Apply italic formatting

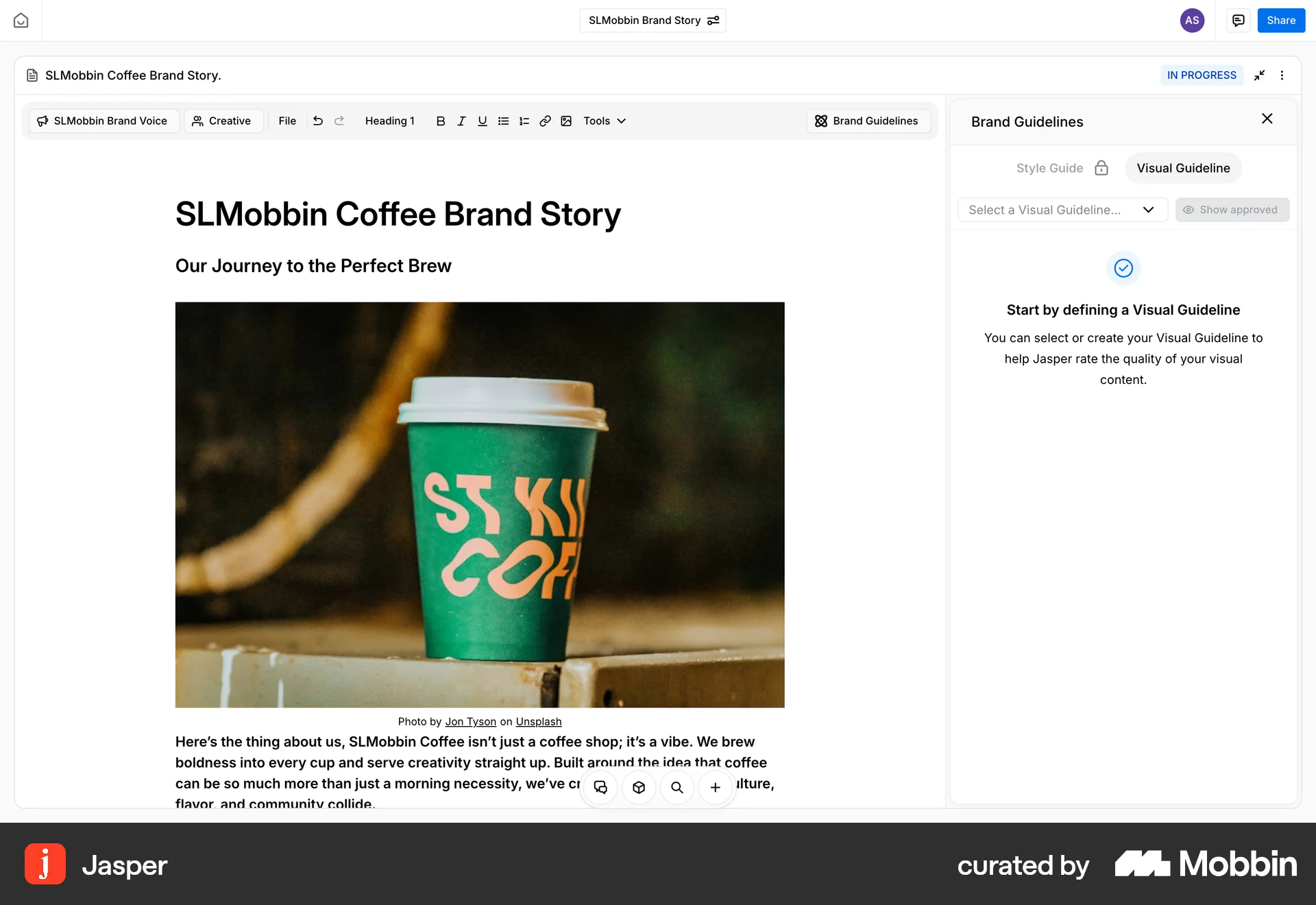[461, 121]
